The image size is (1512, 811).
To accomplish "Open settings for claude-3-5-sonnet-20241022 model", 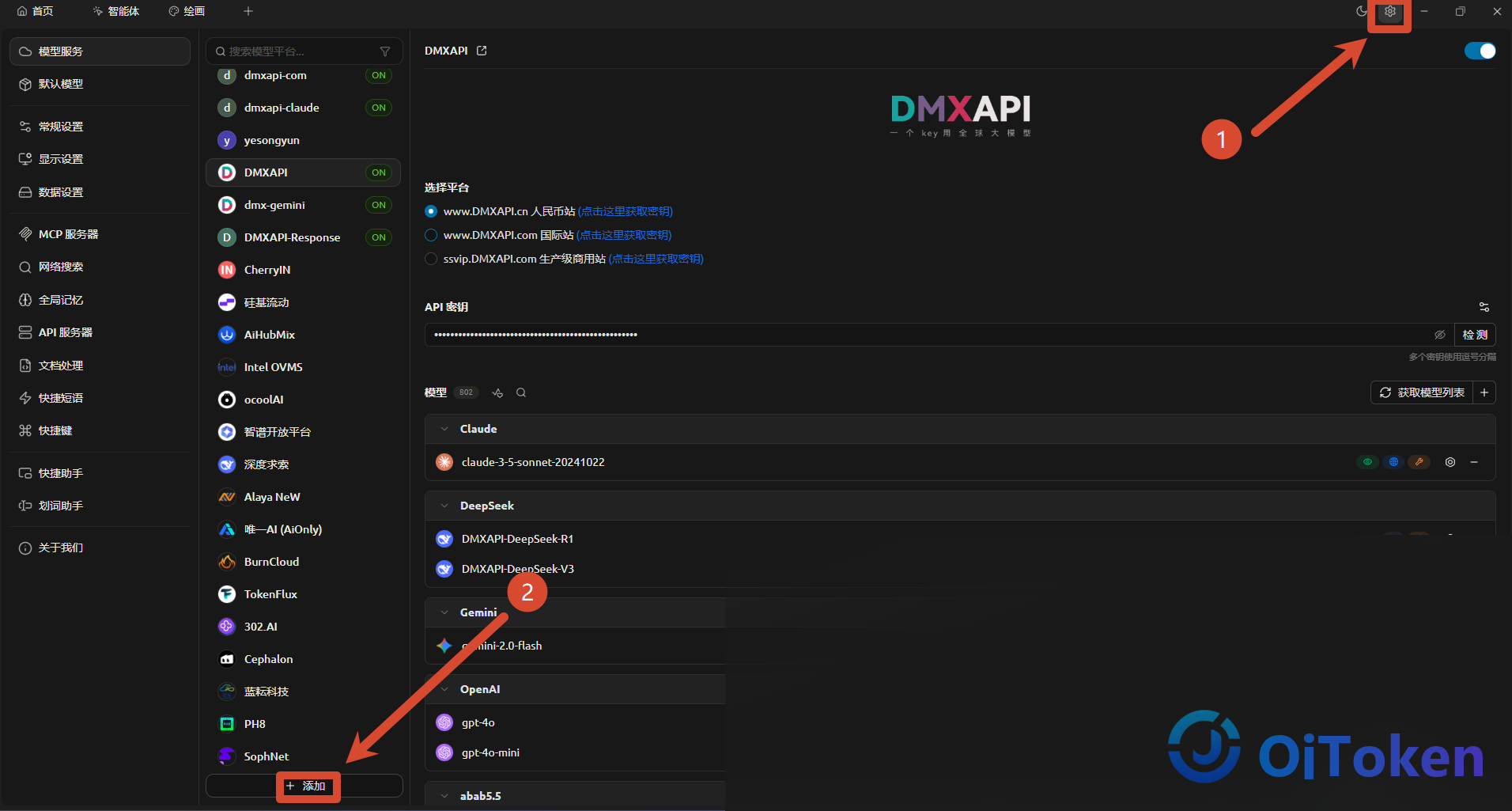I will click(1450, 462).
